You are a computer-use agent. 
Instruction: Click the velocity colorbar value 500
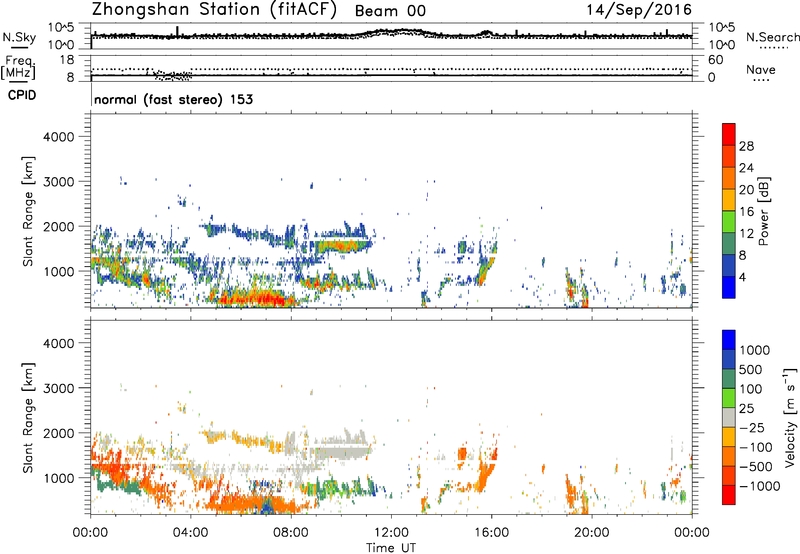tap(750, 370)
